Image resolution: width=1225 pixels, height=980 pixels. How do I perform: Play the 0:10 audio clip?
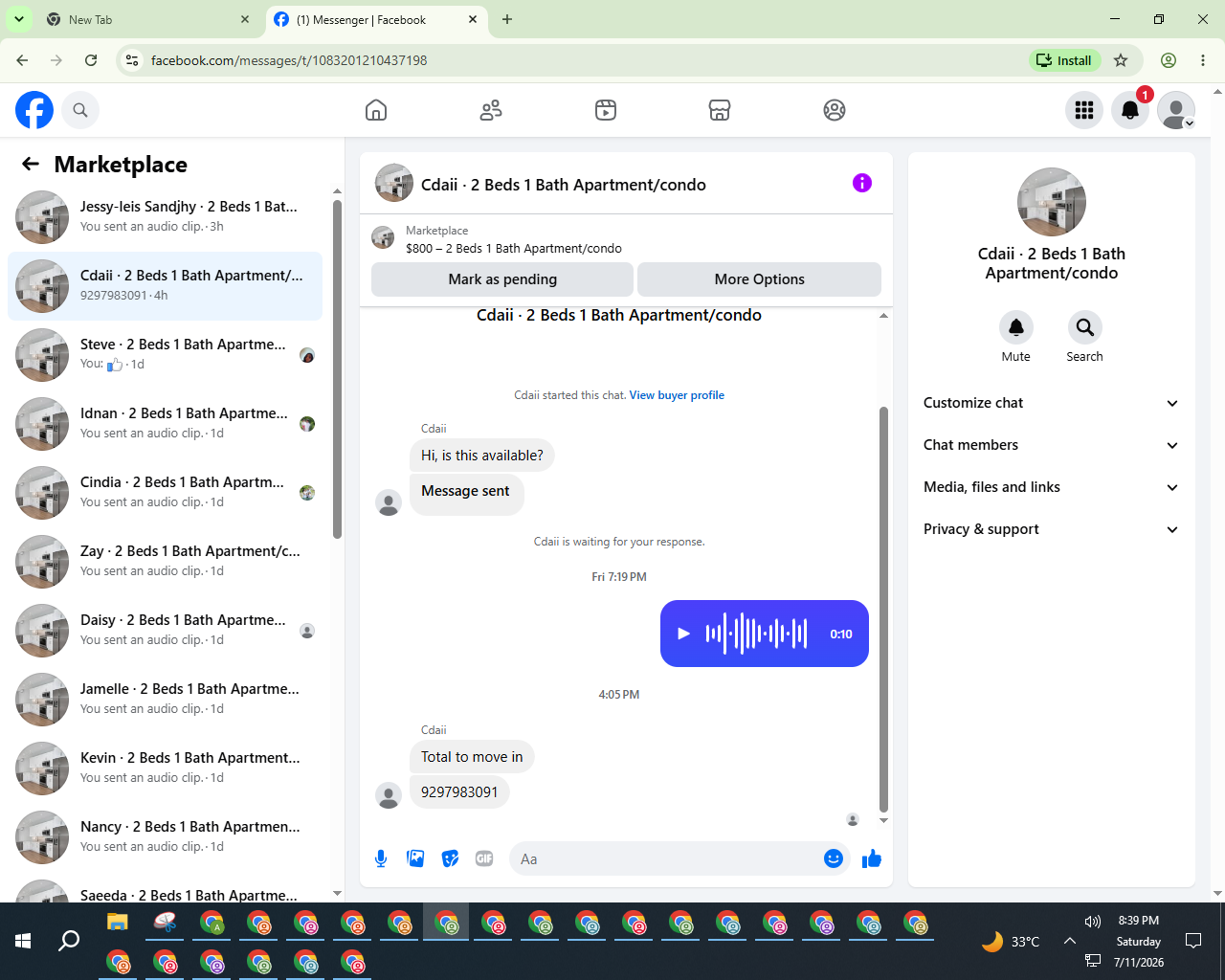click(x=683, y=634)
